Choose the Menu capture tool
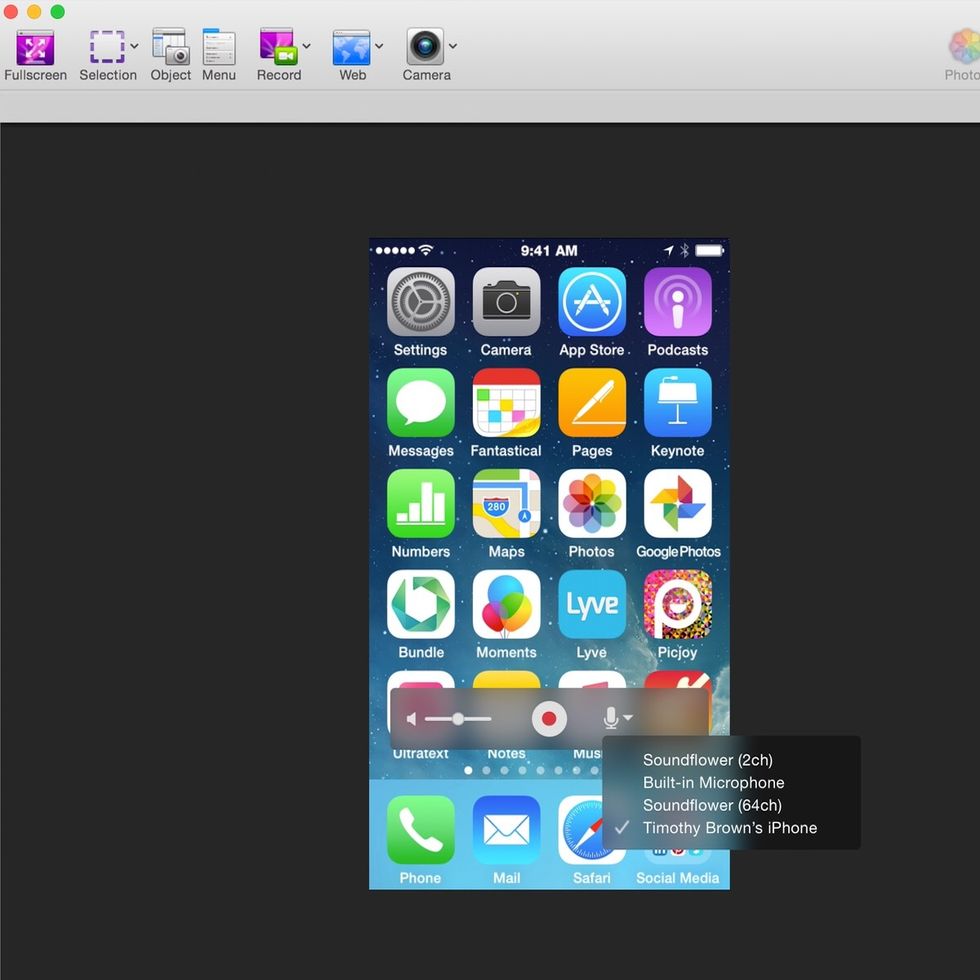 [x=219, y=47]
